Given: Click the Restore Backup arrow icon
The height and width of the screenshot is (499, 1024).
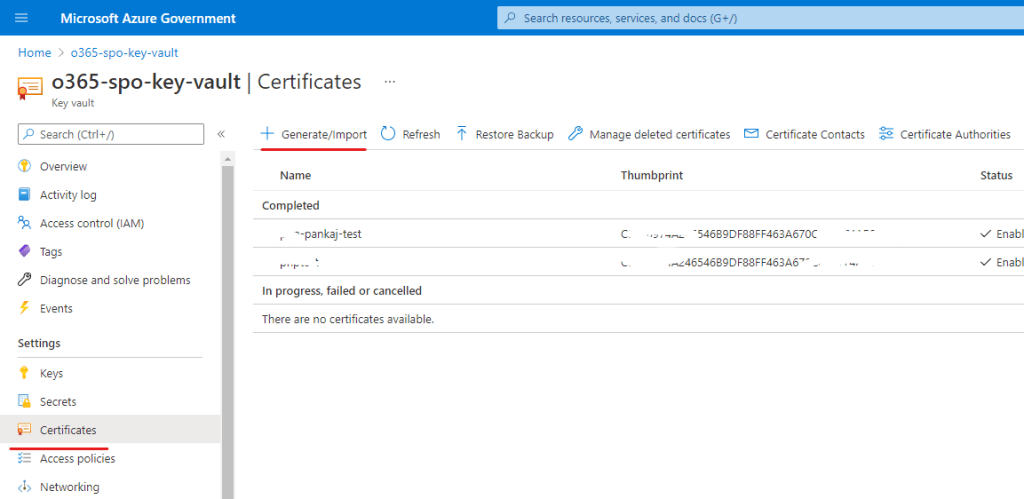Looking at the screenshot, I should tap(461, 134).
